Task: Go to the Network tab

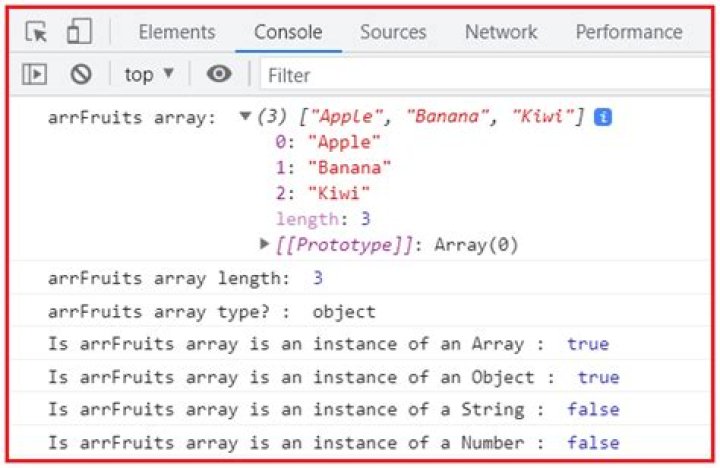Action: [x=501, y=32]
